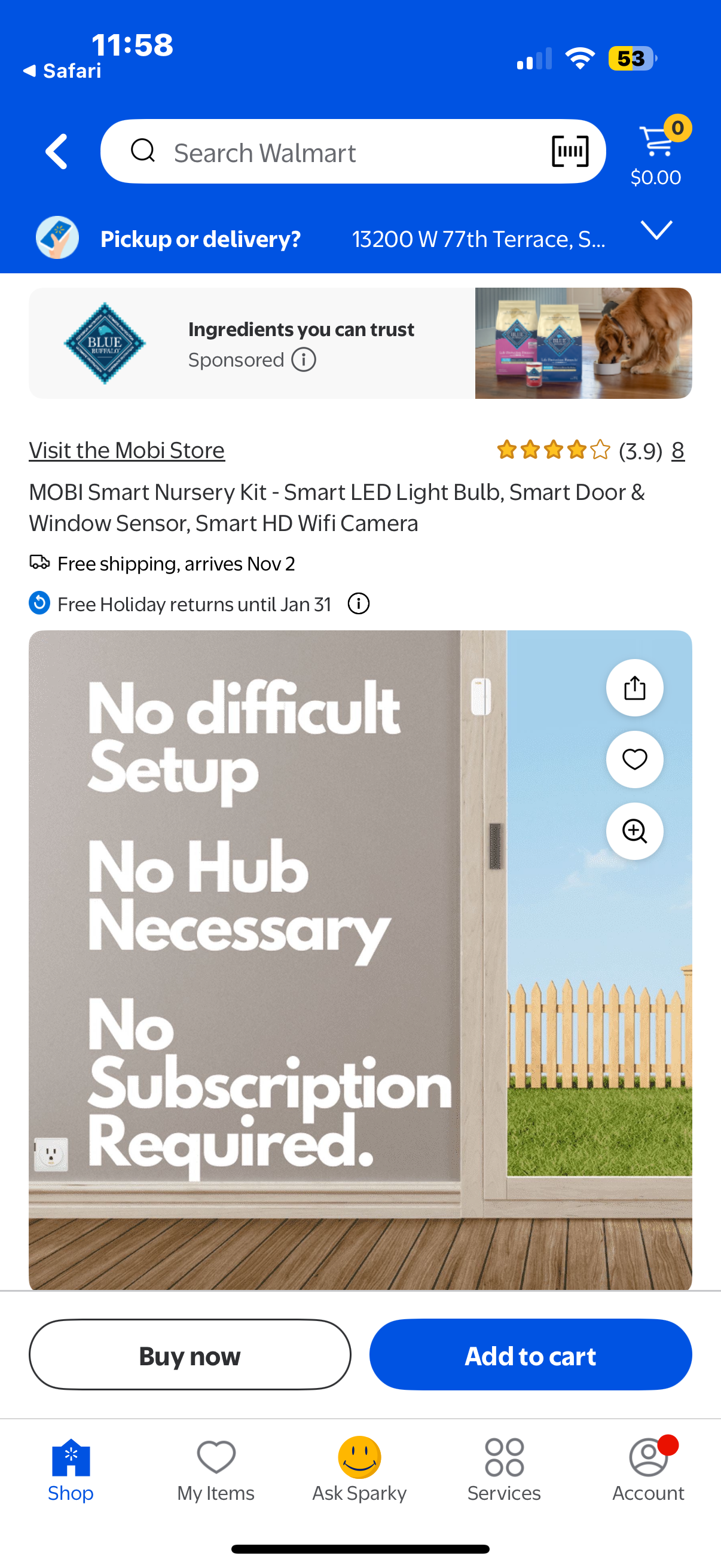Open the barcode scanner in the search bar
The width and height of the screenshot is (721, 1568).
(x=570, y=150)
